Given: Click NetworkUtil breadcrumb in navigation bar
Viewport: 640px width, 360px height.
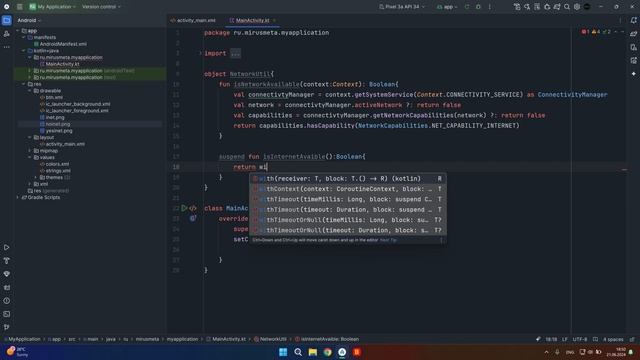Looking at the screenshot, I should point(270,339).
